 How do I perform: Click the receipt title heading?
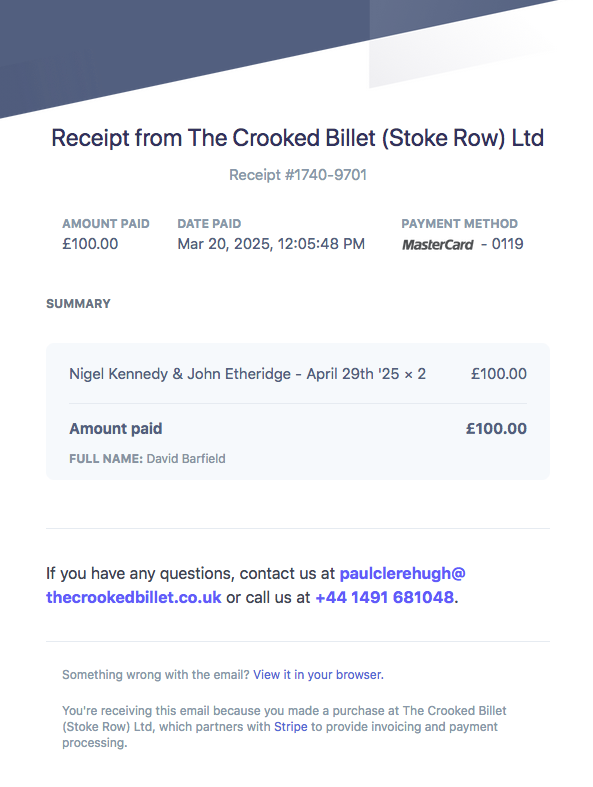[x=297, y=138]
